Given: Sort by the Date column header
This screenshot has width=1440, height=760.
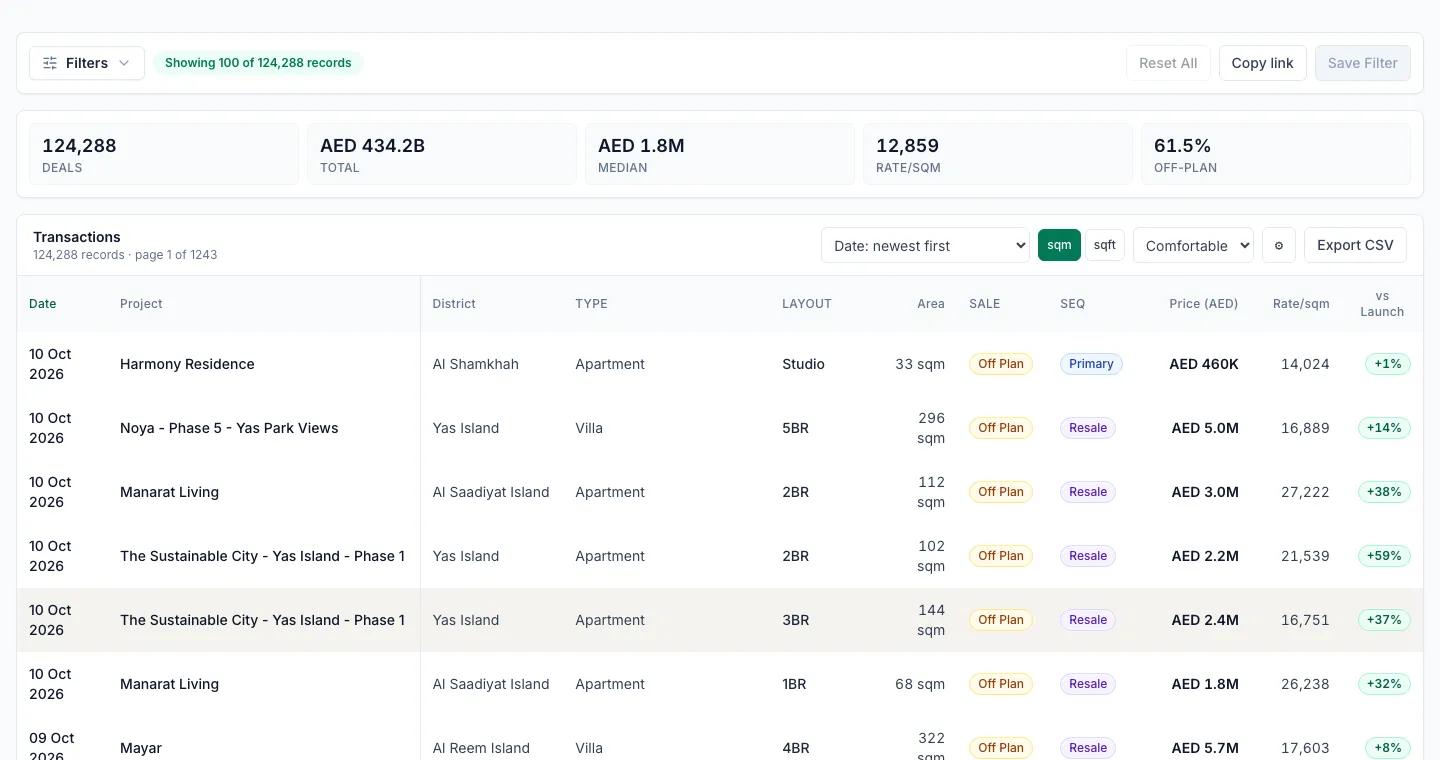Looking at the screenshot, I should click(43, 304).
